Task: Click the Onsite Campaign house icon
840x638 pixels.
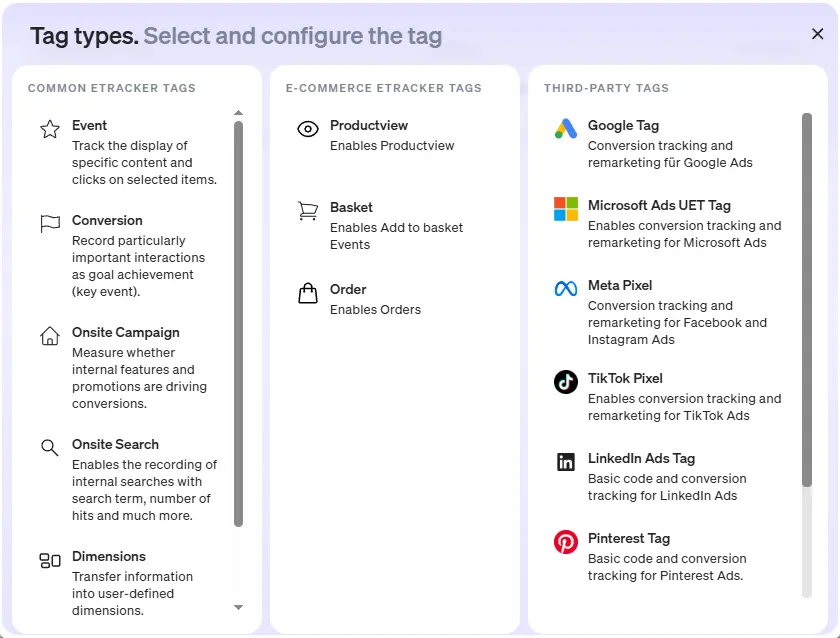Action: point(50,336)
